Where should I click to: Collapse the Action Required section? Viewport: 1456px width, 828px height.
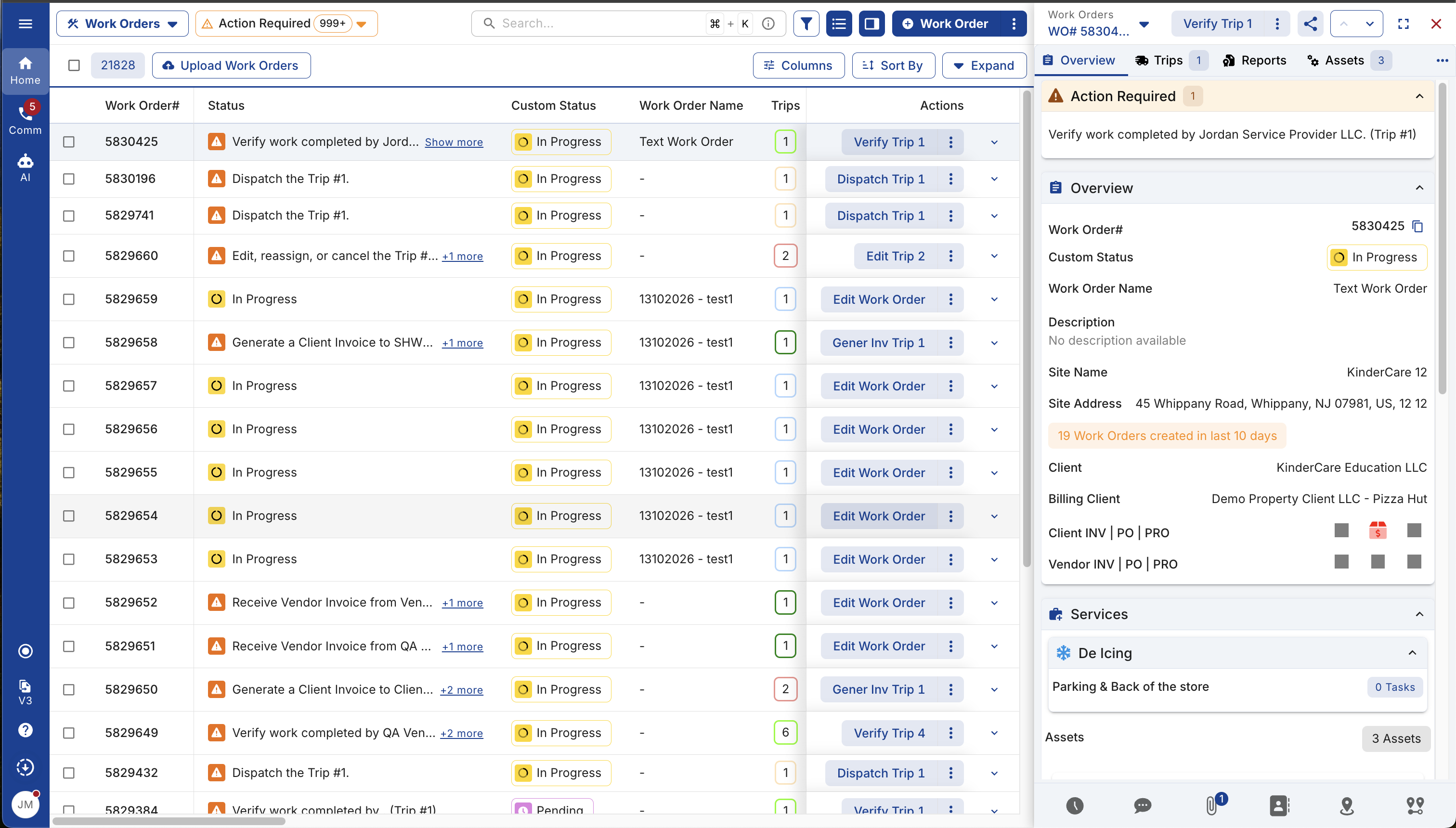(1419, 96)
